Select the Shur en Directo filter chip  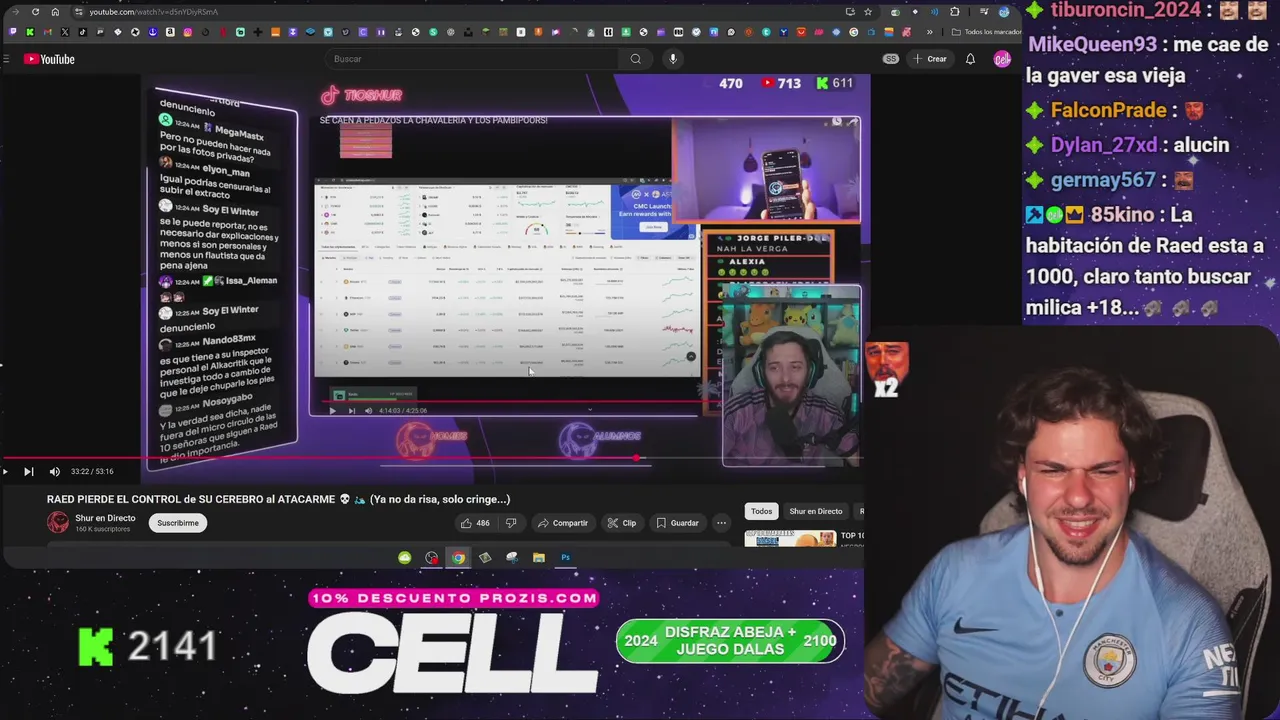816,511
